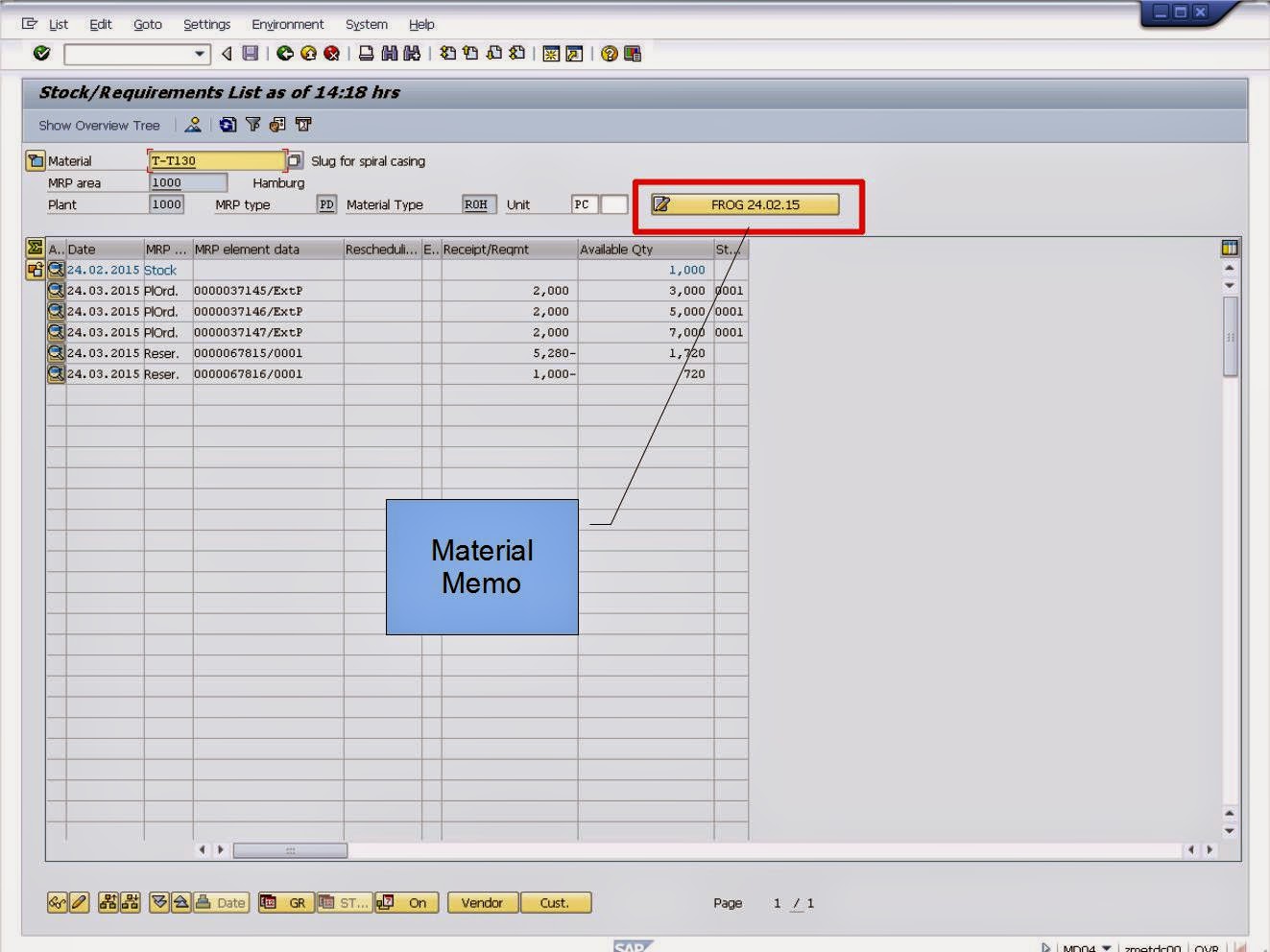Viewport: 1270px width, 952px height.
Task: Click the Print icon in toolbar
Action: tap(366, 54)
